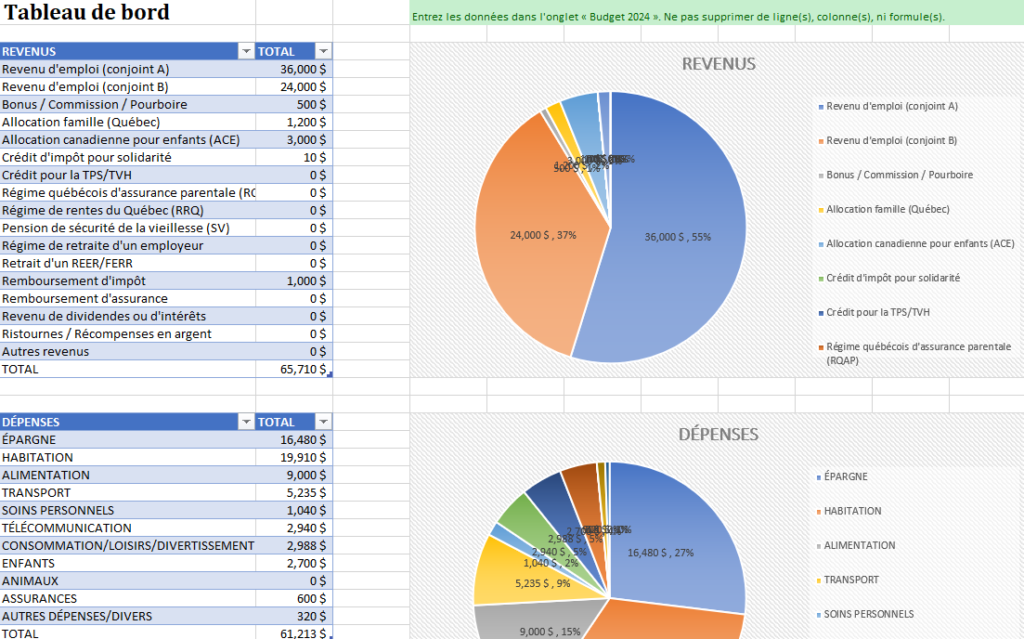Click the REVENUS chart title

(718, 64)
